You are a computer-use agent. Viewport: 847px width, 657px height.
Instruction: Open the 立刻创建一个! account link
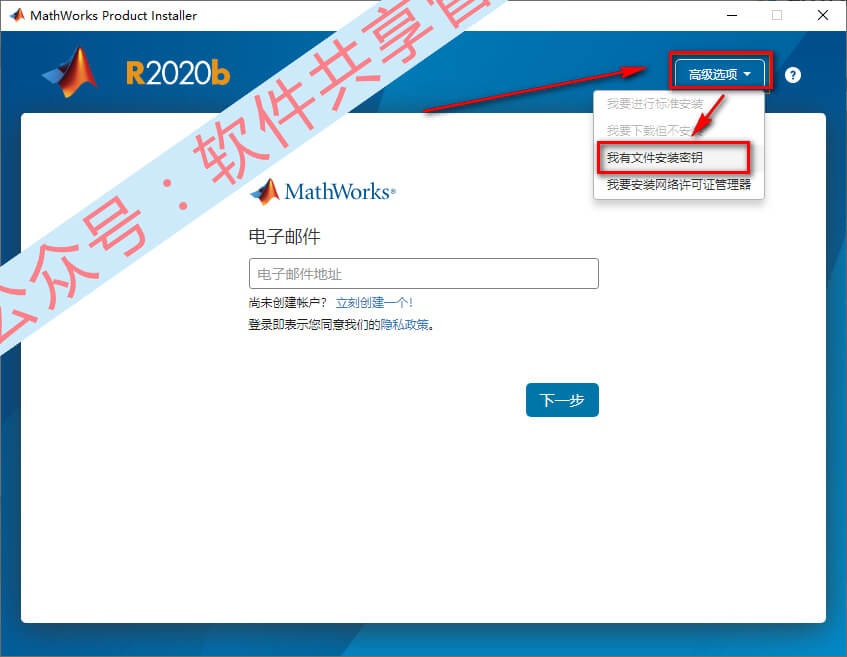coord(374,303)
